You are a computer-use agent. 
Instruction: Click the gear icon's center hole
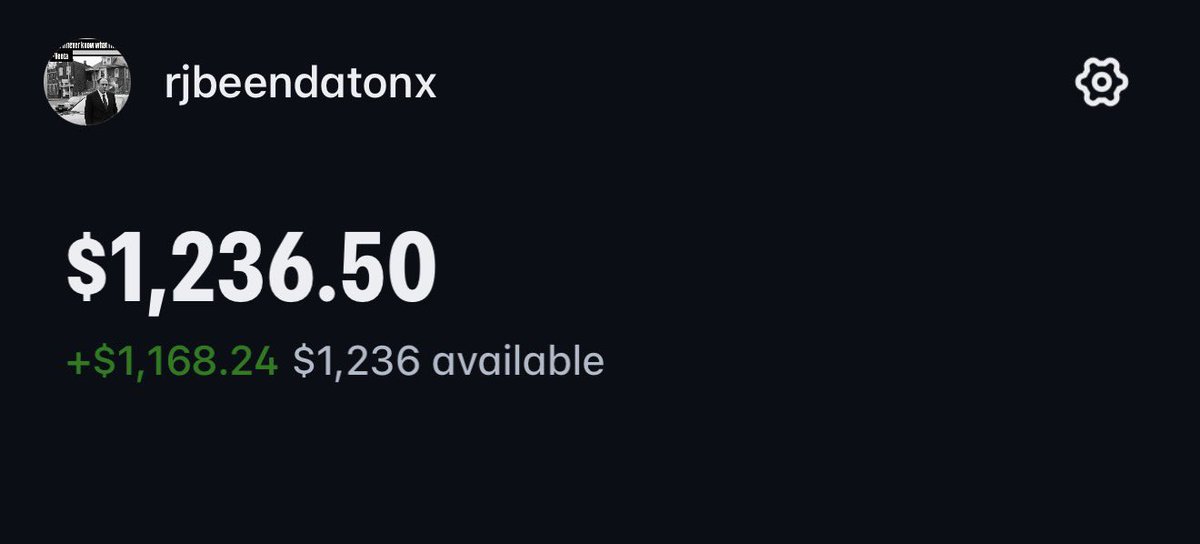(1102, 83)
